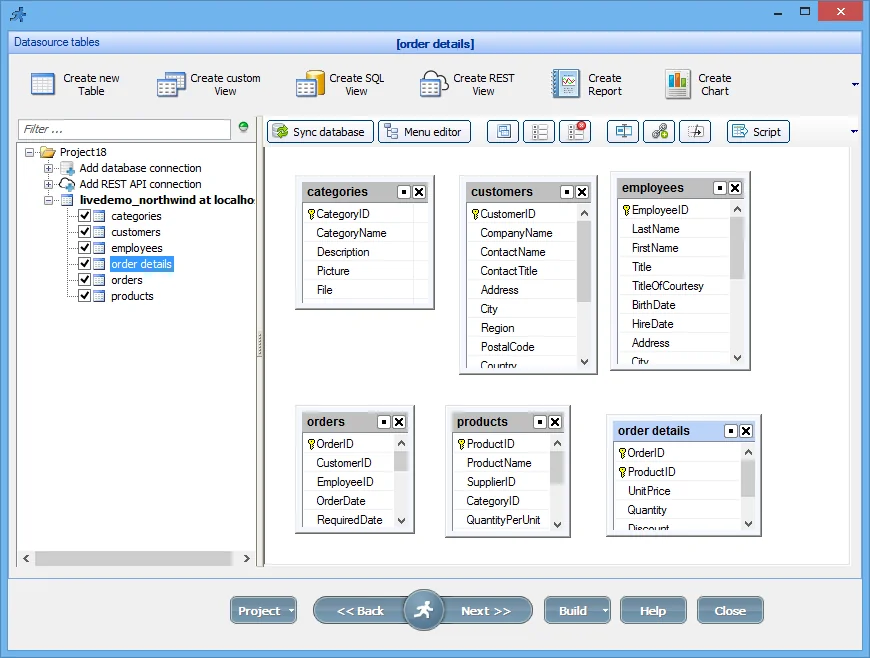
Task: Click the add relationship chain-link icon
Action: pos(659,131)
